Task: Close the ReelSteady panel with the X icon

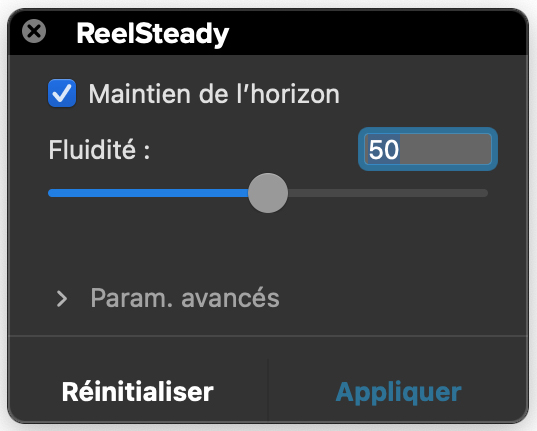Action: tap(34, 32)
